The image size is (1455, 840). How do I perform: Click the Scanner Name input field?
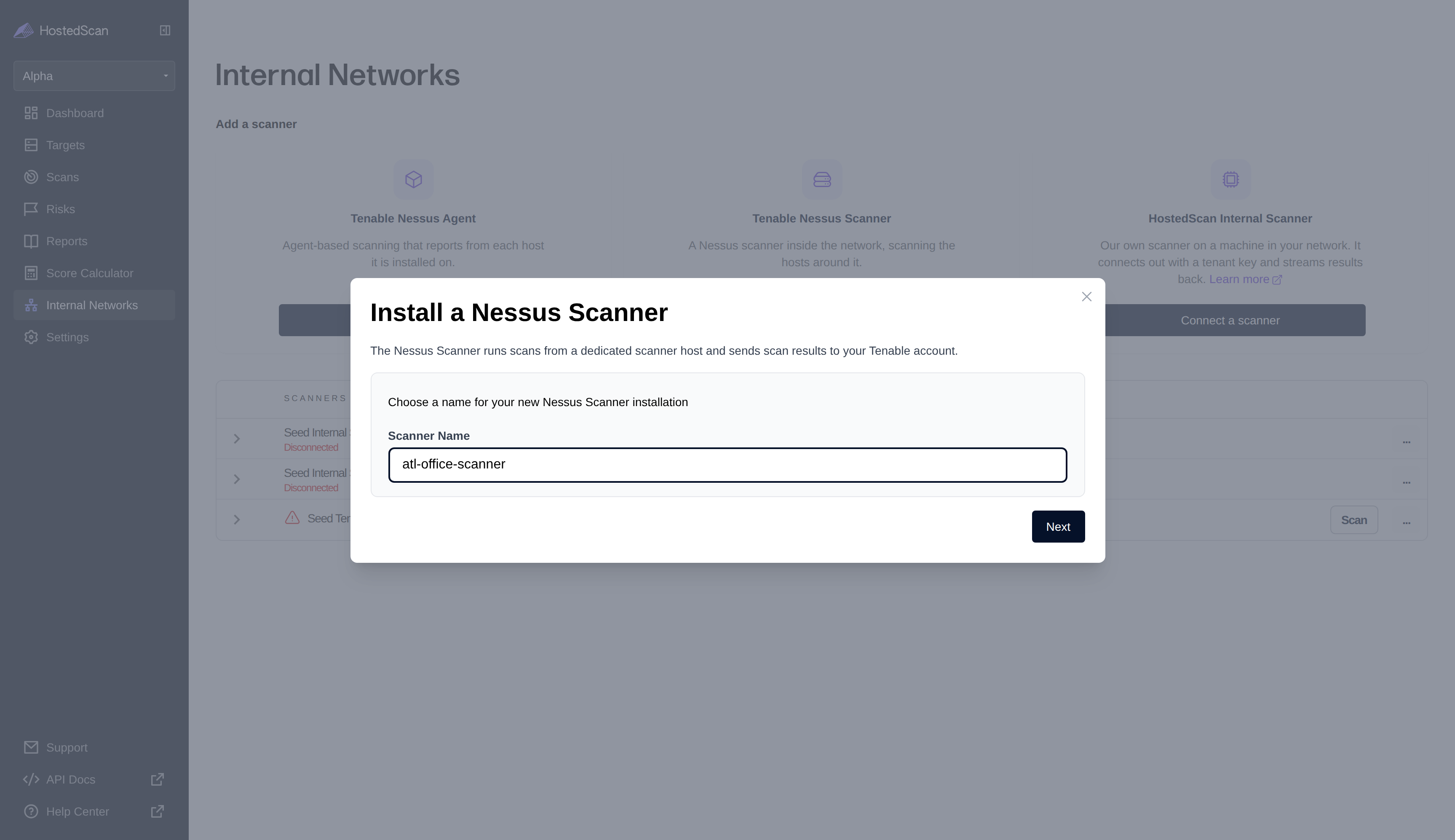(727, 465)
